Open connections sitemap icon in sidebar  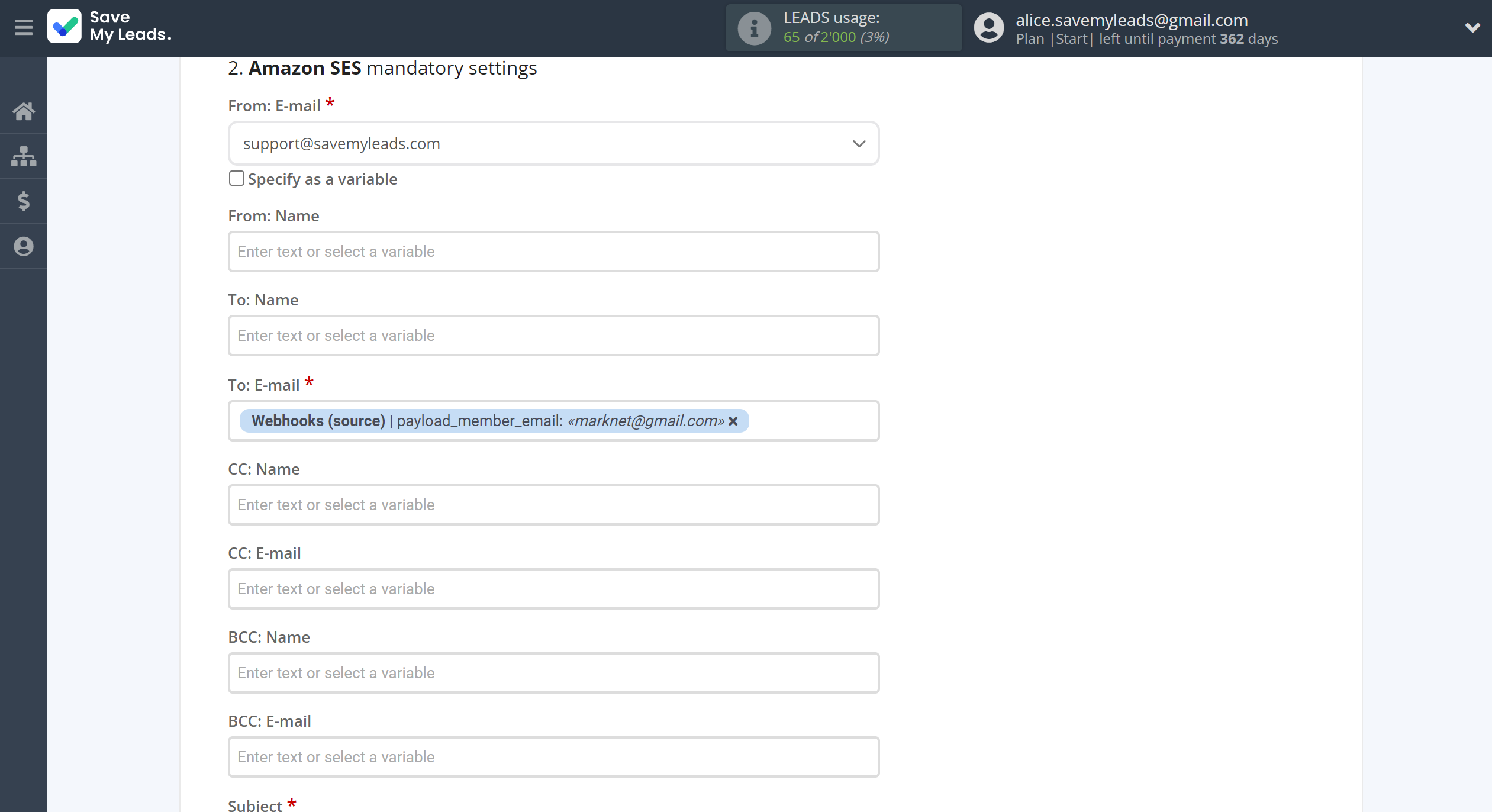point(24,156)
